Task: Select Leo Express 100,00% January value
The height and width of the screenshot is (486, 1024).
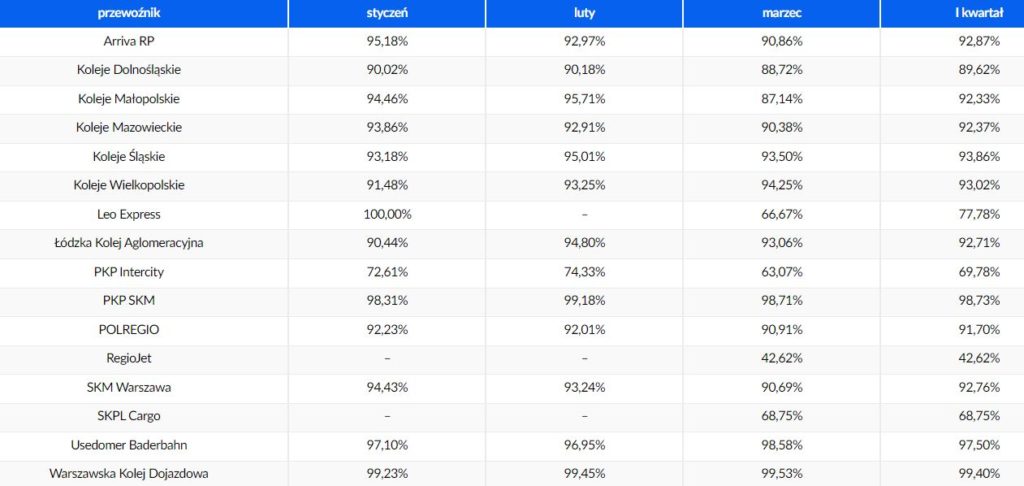Action: pos(387,214)
